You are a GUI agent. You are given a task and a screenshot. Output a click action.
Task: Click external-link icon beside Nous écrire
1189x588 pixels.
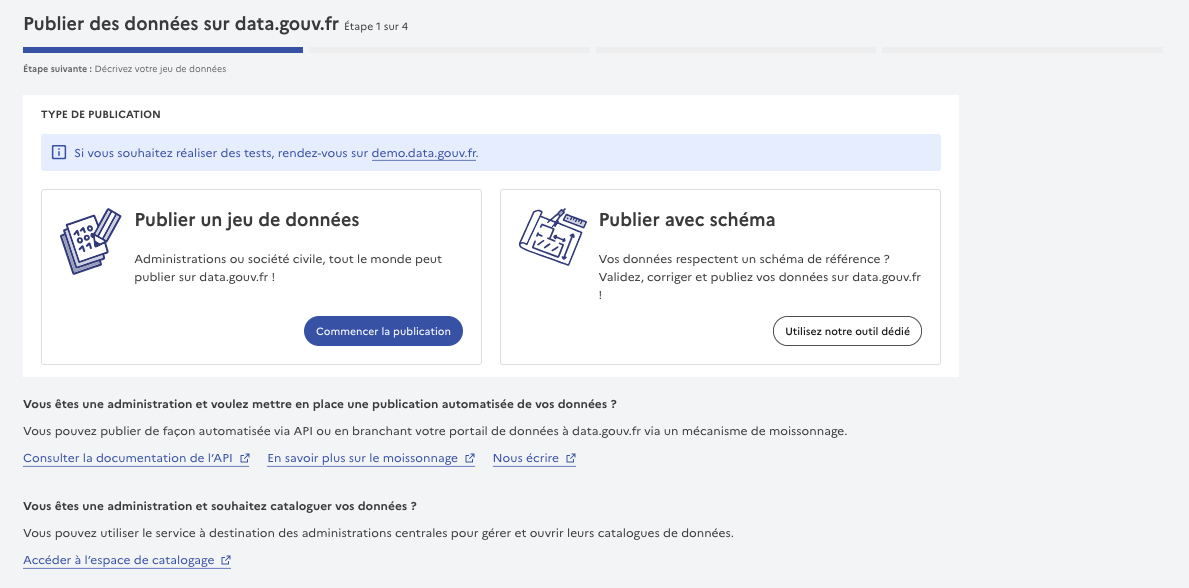point(571,458)
